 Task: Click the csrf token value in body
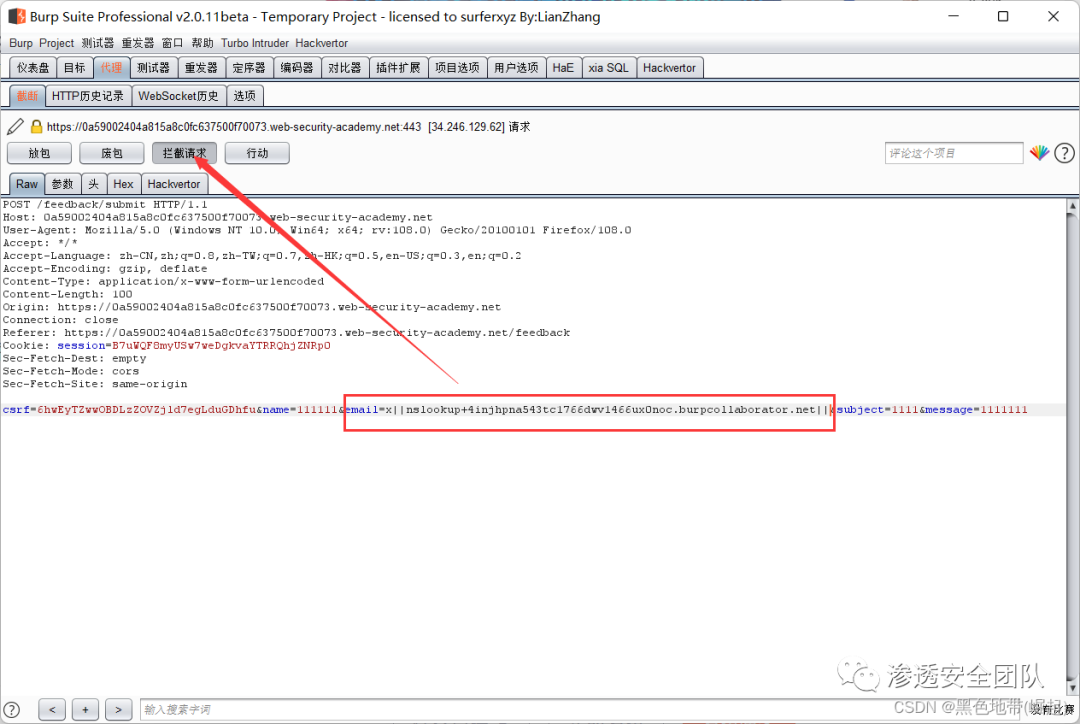click(x=147, y=409)
